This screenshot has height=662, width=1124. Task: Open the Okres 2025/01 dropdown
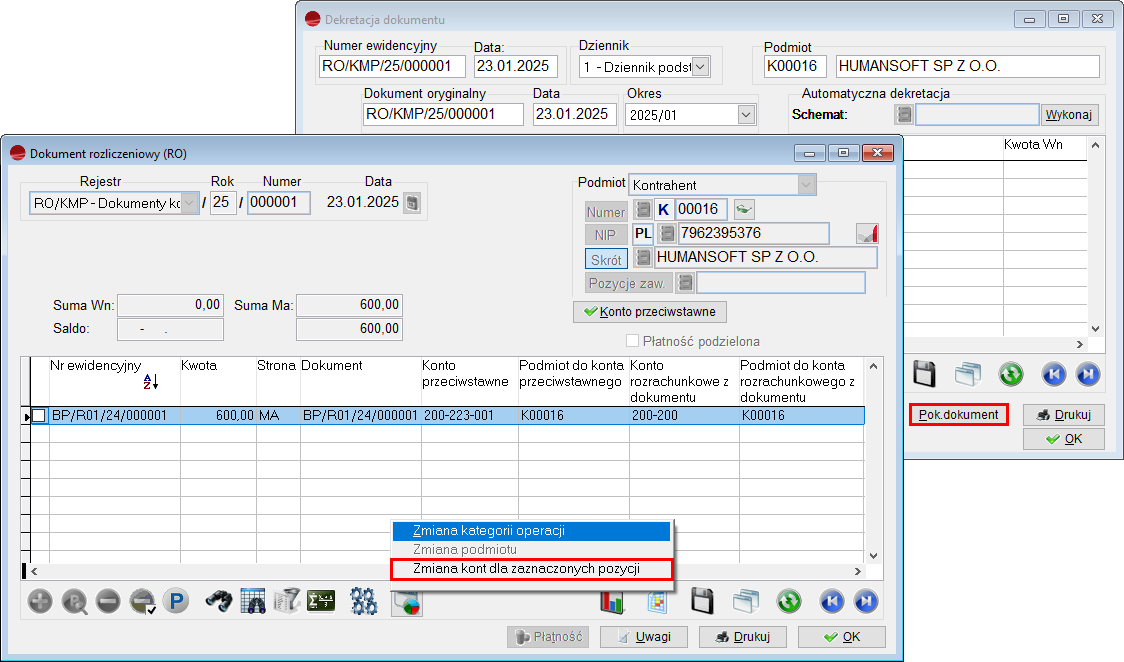tap(746, 115)
